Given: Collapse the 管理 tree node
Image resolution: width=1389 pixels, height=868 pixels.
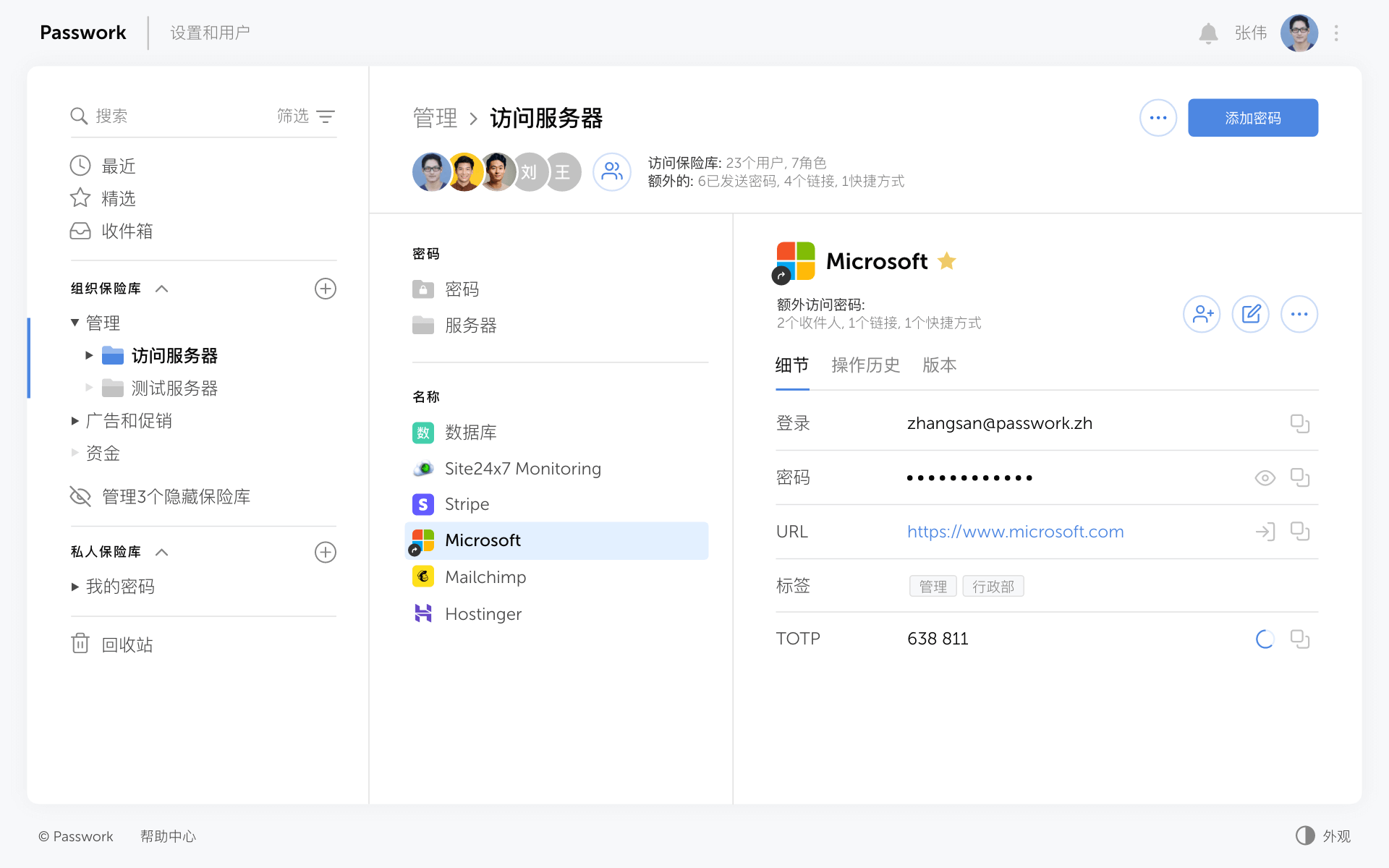Looking at the screenshot, I should click(x=75, y=323).
